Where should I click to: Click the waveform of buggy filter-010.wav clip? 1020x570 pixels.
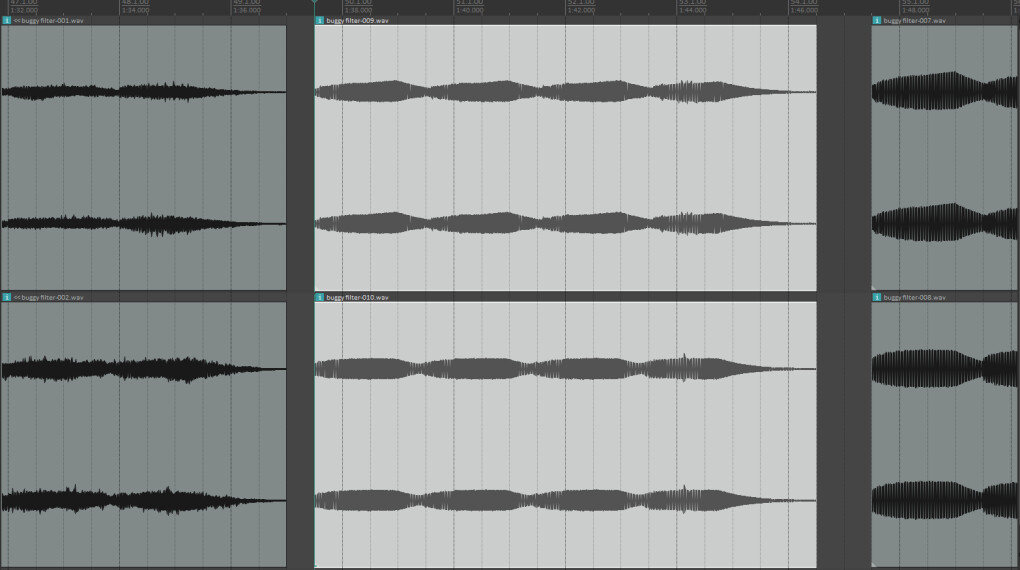tap(565, 435)
